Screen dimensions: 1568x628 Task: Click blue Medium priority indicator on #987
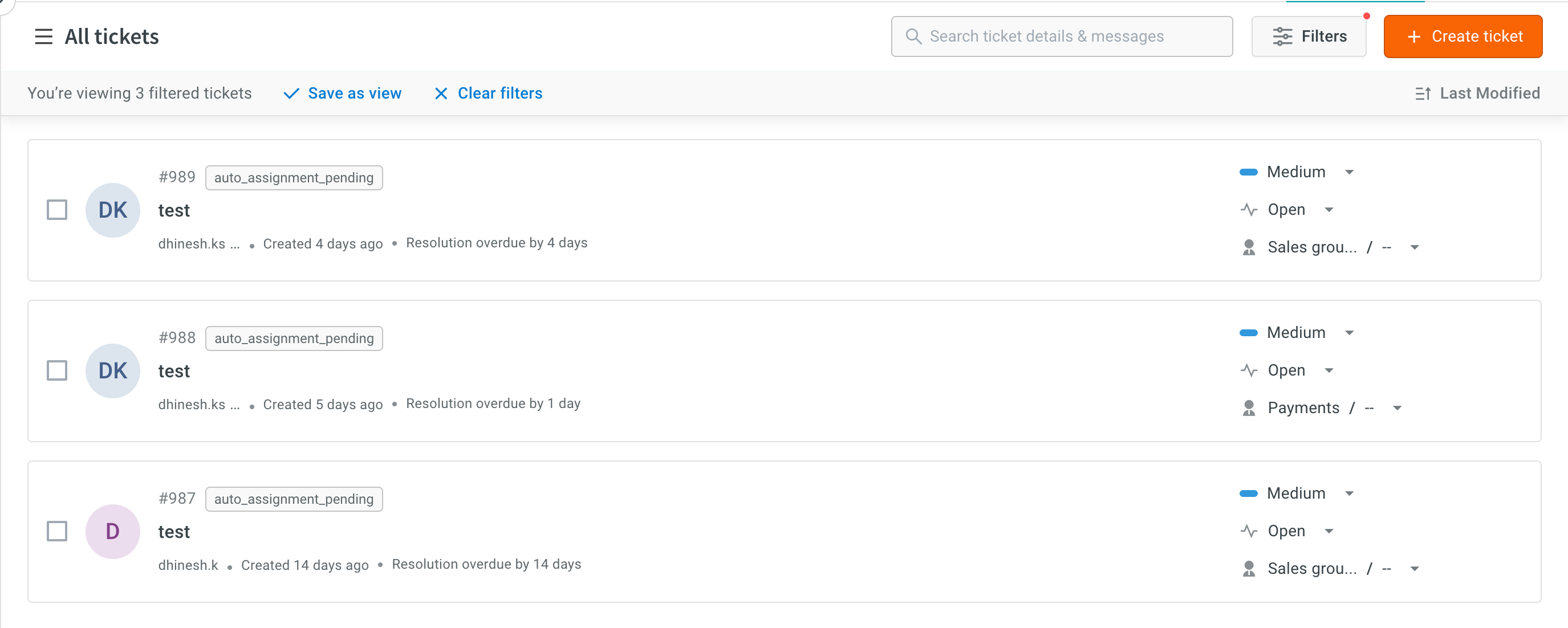1249,494
